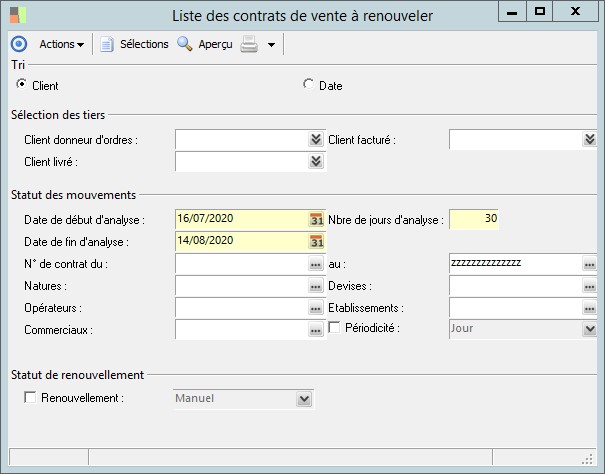The width and height of the screenshot is (605, 474).
Task: Open the Actions menu
Action: pos(61,44)
